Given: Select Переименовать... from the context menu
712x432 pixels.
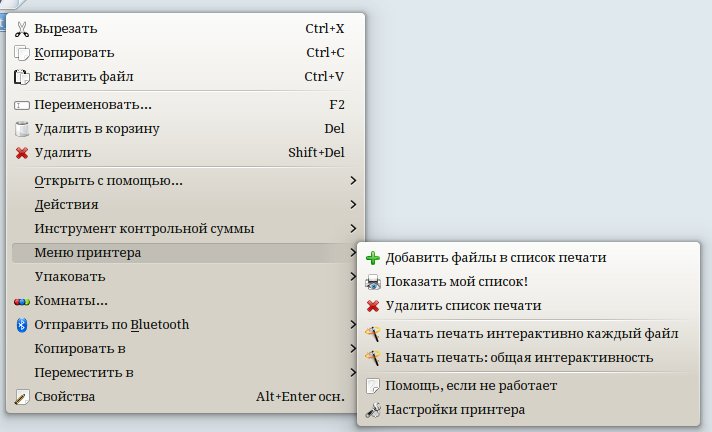Looking at the screenshot, I should (93, 105).
